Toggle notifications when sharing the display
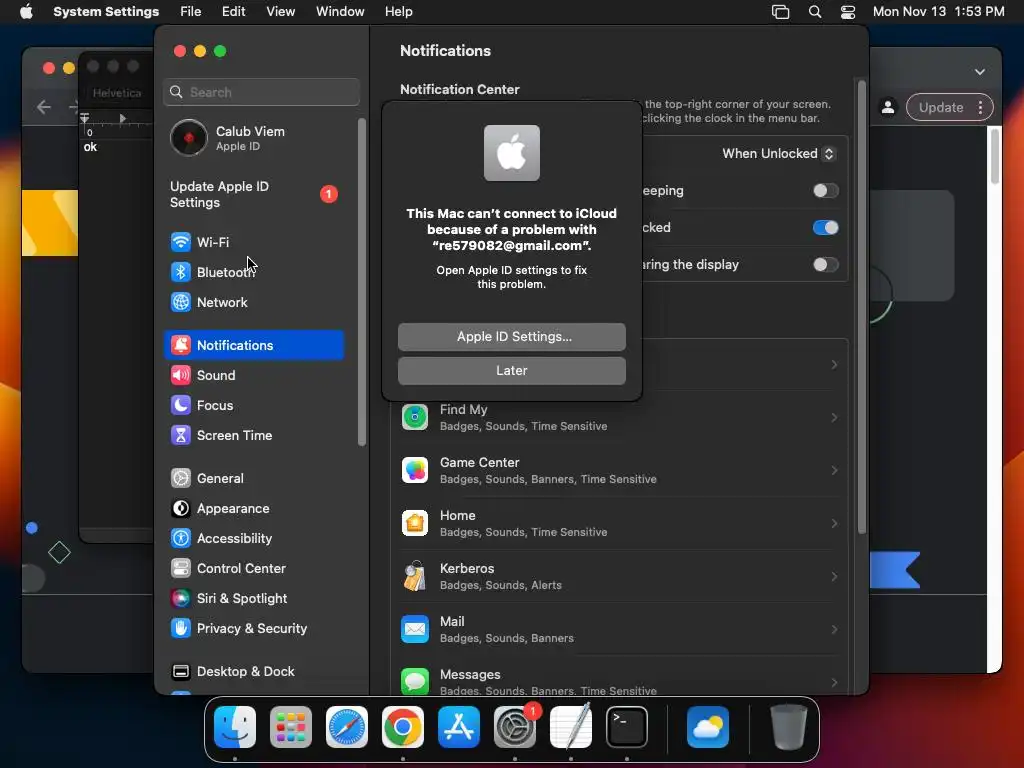The height and width of the screenshot is (768, 1024). [825, 264]
